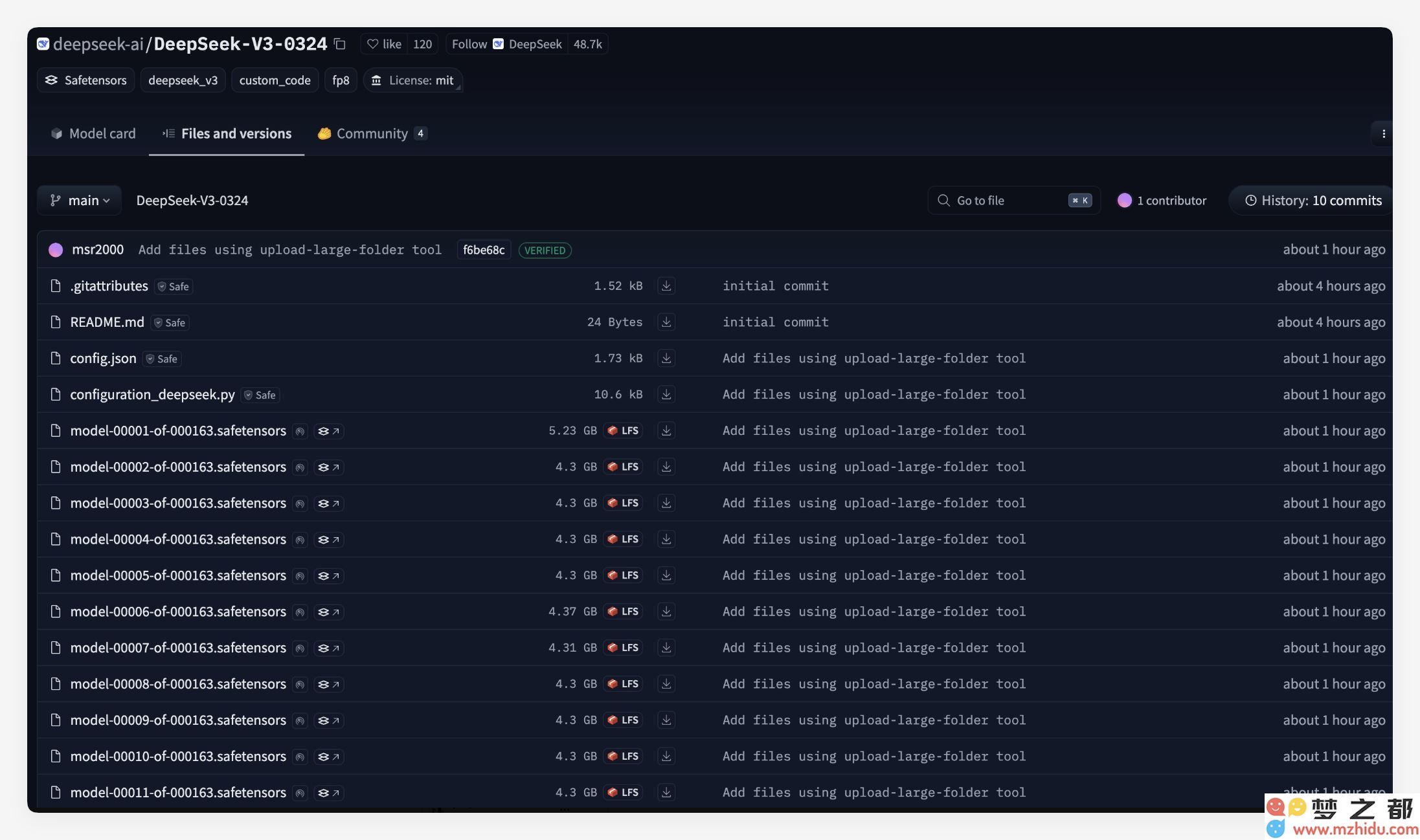Download model-00005-of-000163.safetensors
The height and width of the screenshot is (840, 1420).
click(666, 576)
